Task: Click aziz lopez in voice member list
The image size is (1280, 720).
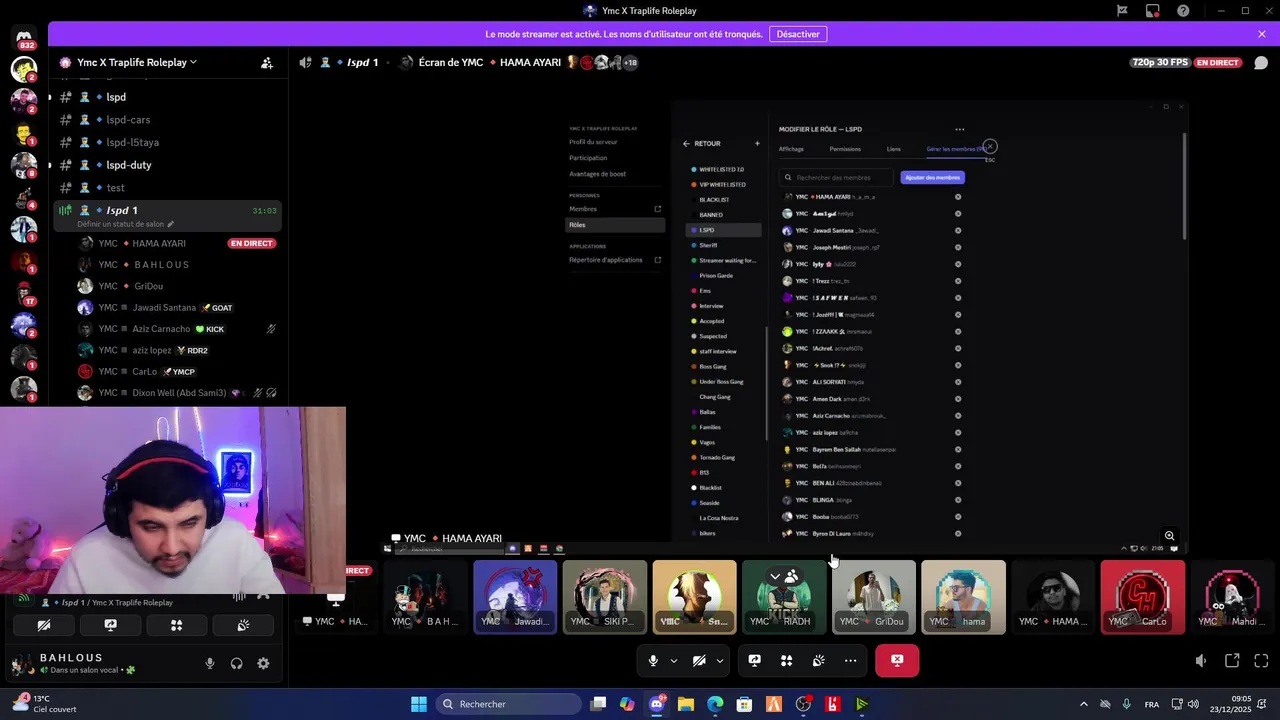Action: point(178,350)
